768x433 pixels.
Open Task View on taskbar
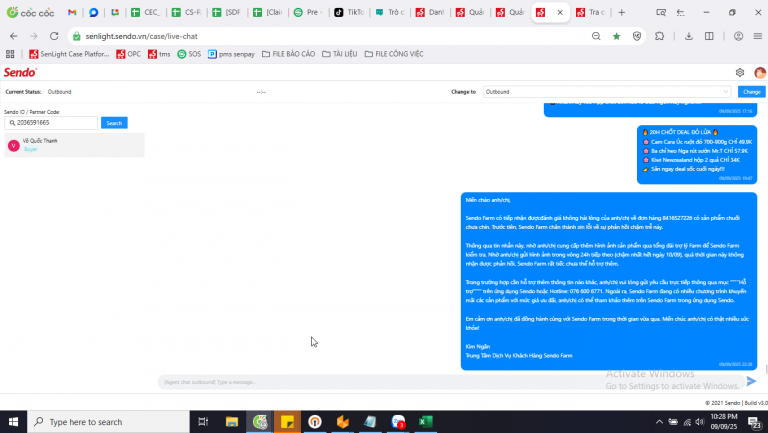[203, 422]
